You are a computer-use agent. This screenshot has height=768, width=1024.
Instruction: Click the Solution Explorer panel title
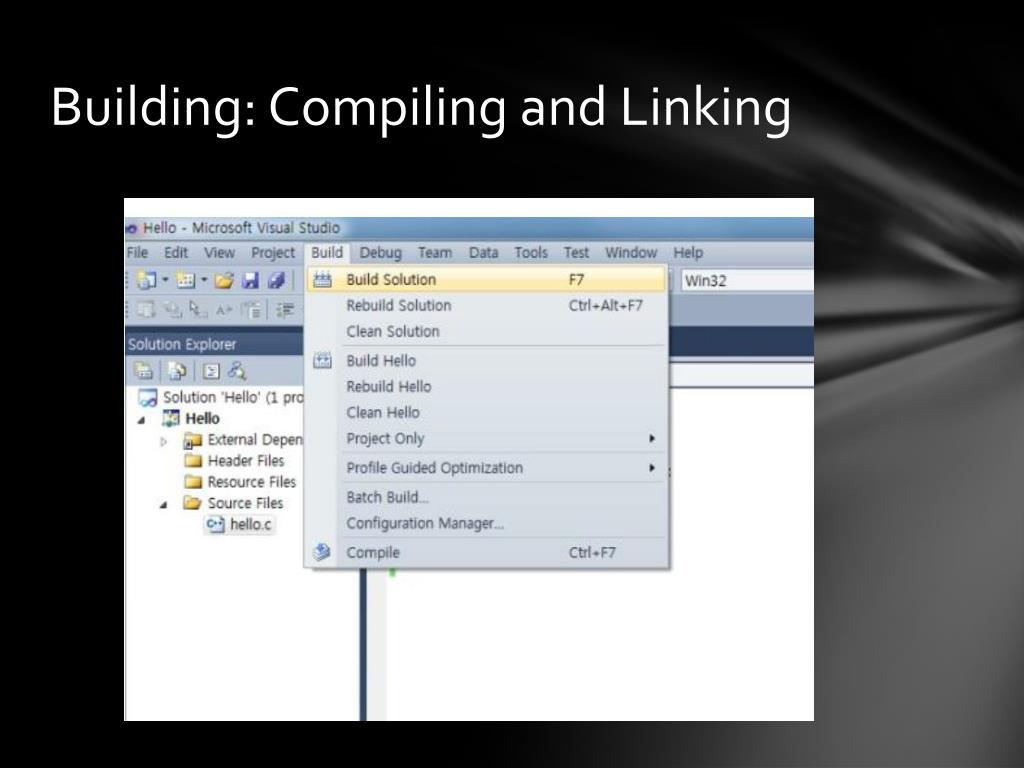coord(182,344)
